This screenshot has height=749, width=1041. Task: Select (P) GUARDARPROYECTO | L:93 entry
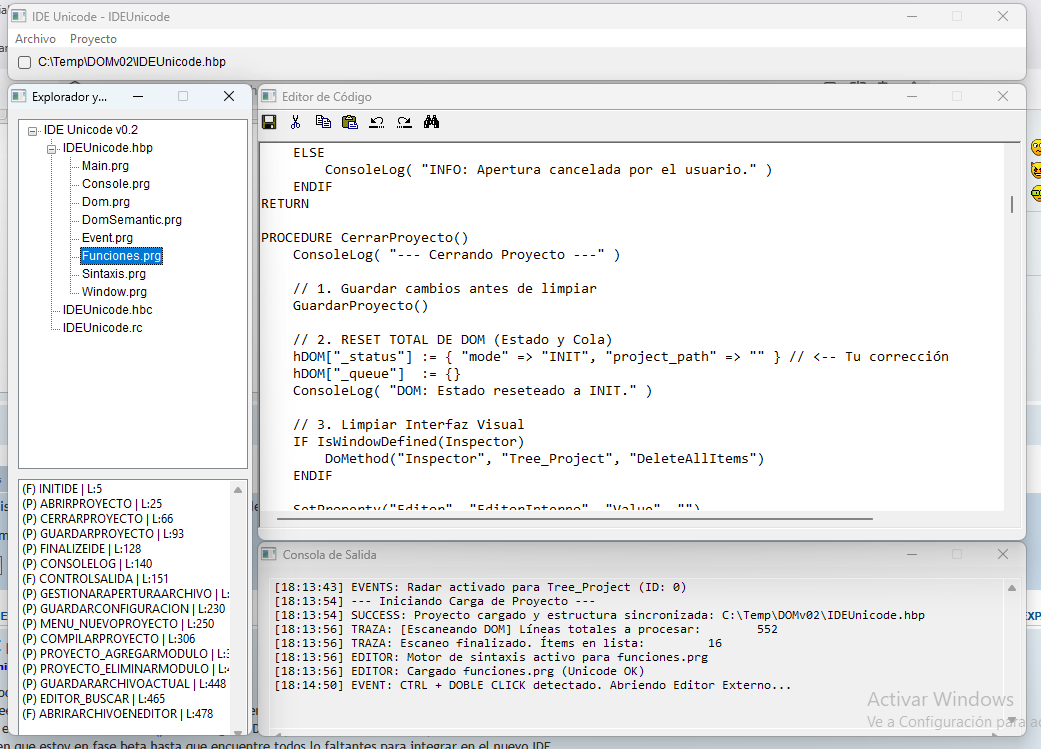pos(103,534)
